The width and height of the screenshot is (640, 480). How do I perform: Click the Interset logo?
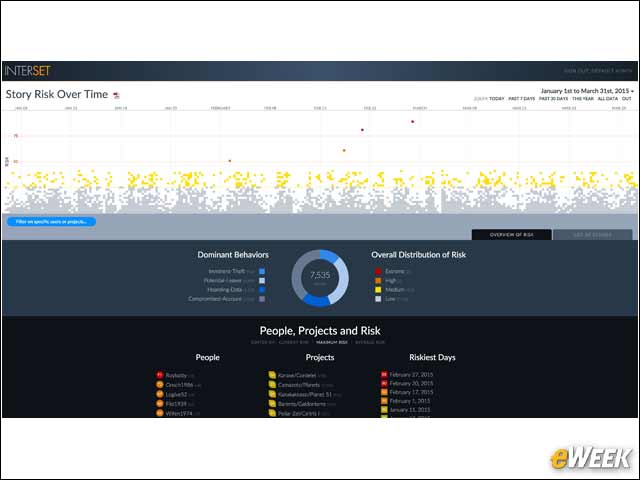[27, 71]
